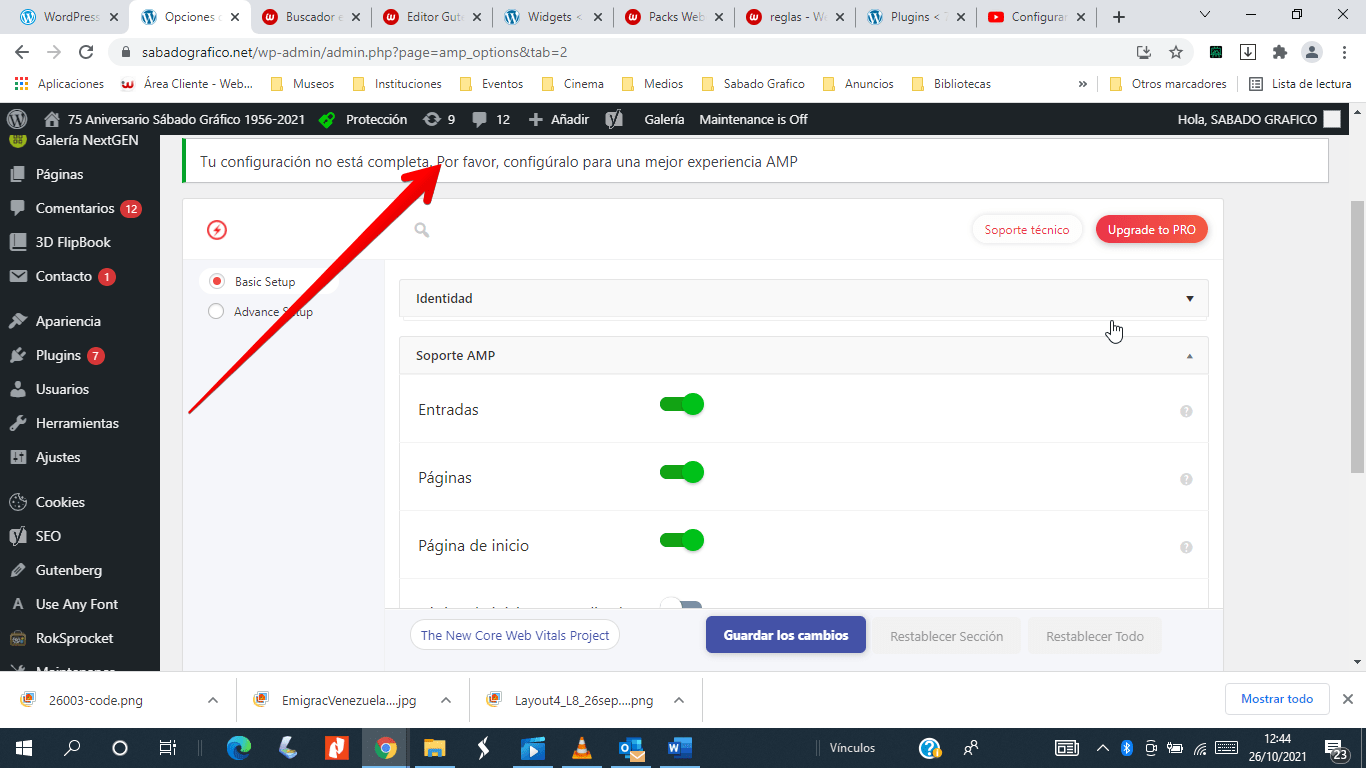Open help tooltip for Páginas row

[1186, 479]
